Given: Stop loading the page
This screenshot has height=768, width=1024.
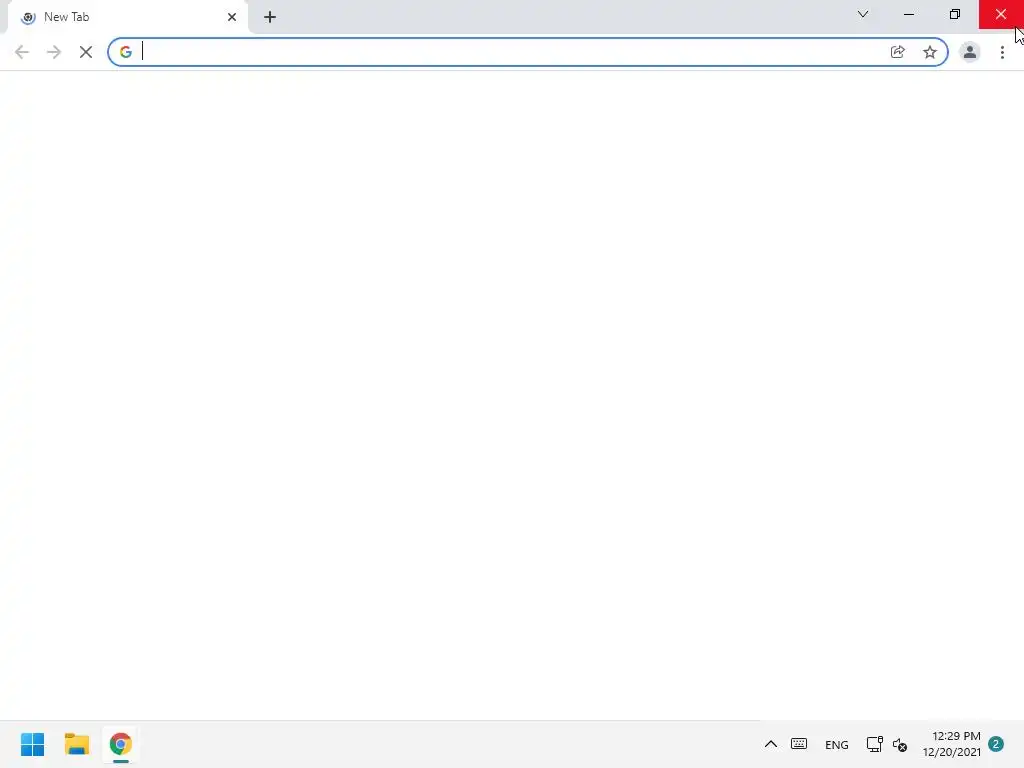Looking at the screenshot, I should pos(86,52).
